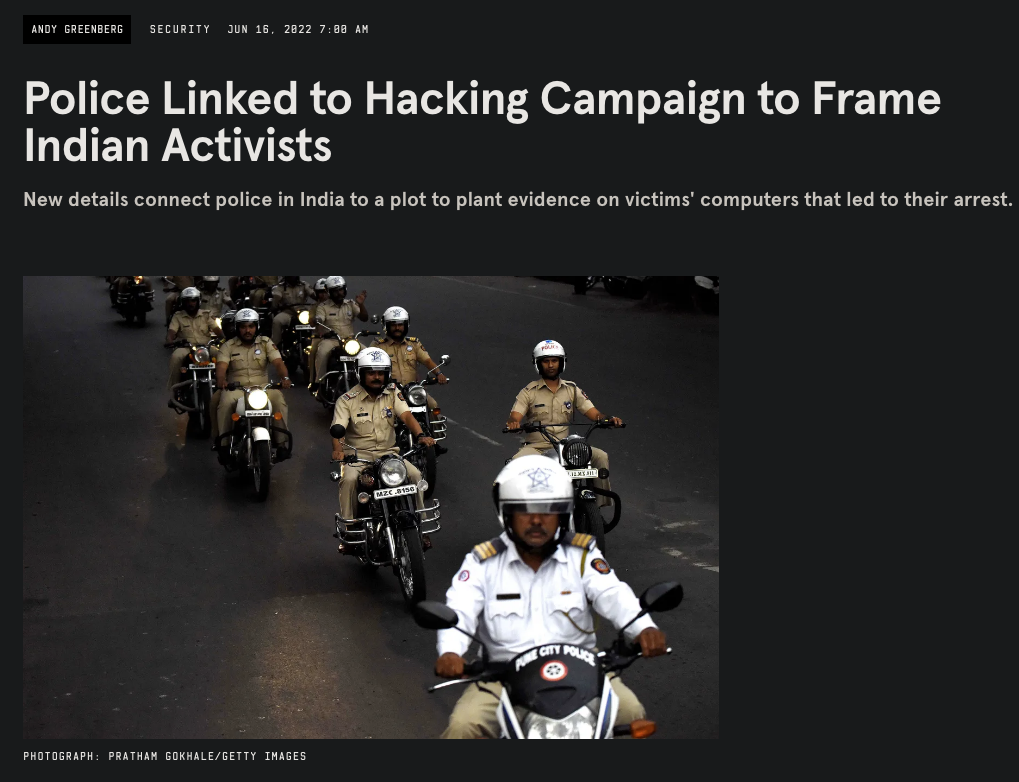Click the orange turn signal on the front motorcycle
The height and width of the screenshot is (782, 1019).
click(x=642, y=729)
